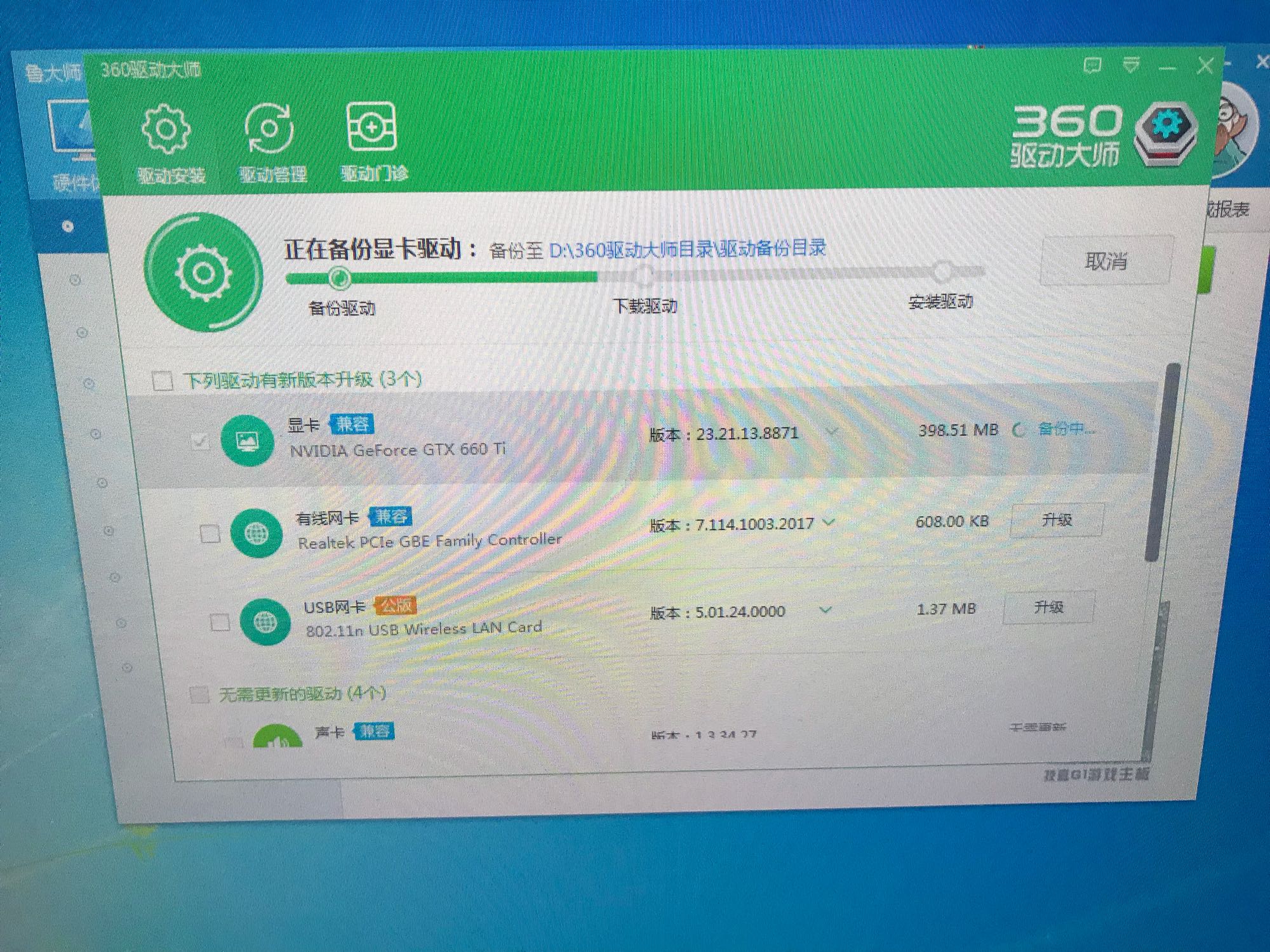Open the 驱动安装 gear tab

pos(169,144)
